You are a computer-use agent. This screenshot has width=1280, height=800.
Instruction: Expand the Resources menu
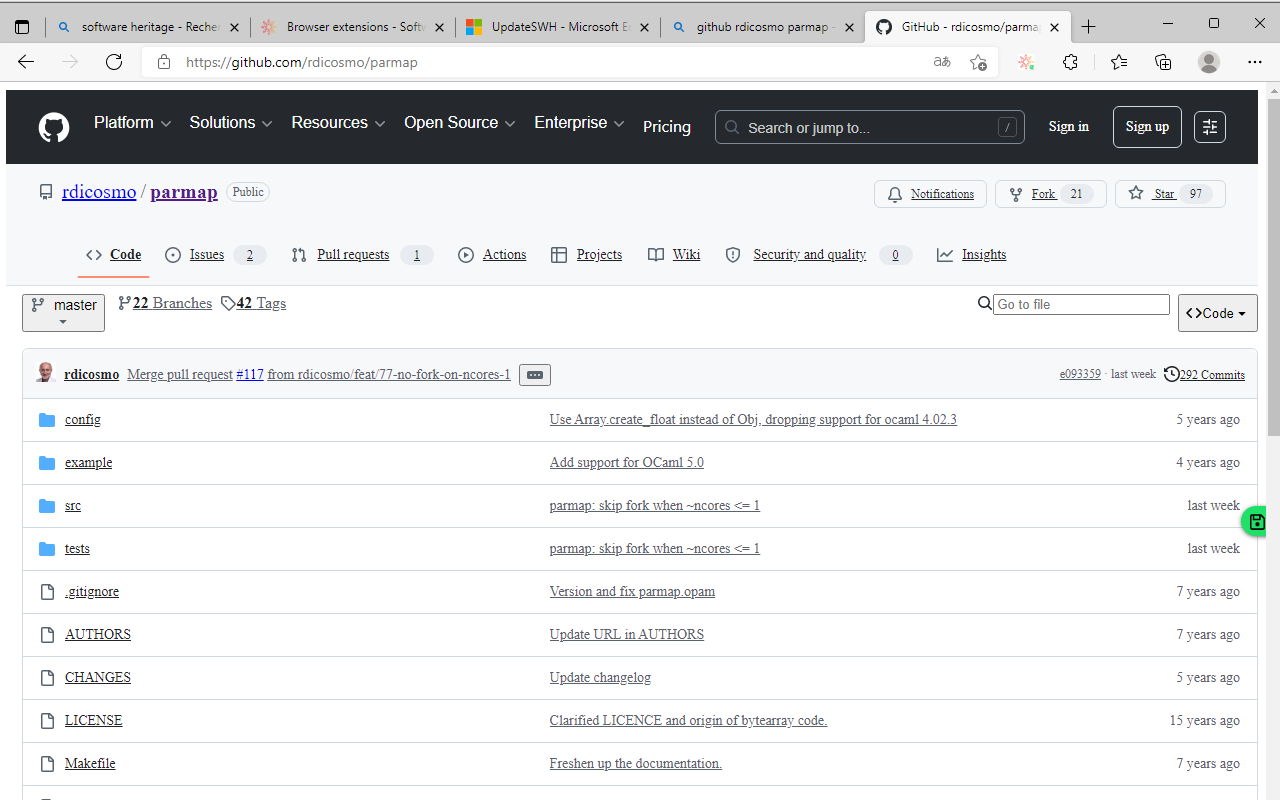(x=339, y=123)
